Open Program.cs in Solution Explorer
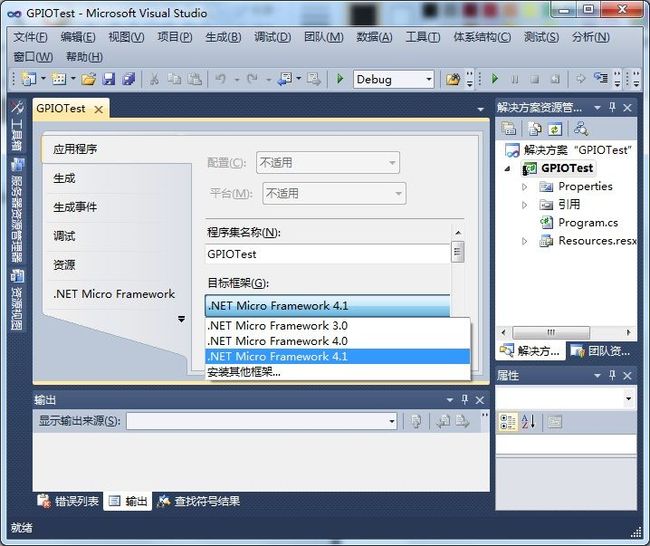 point(588,223)
